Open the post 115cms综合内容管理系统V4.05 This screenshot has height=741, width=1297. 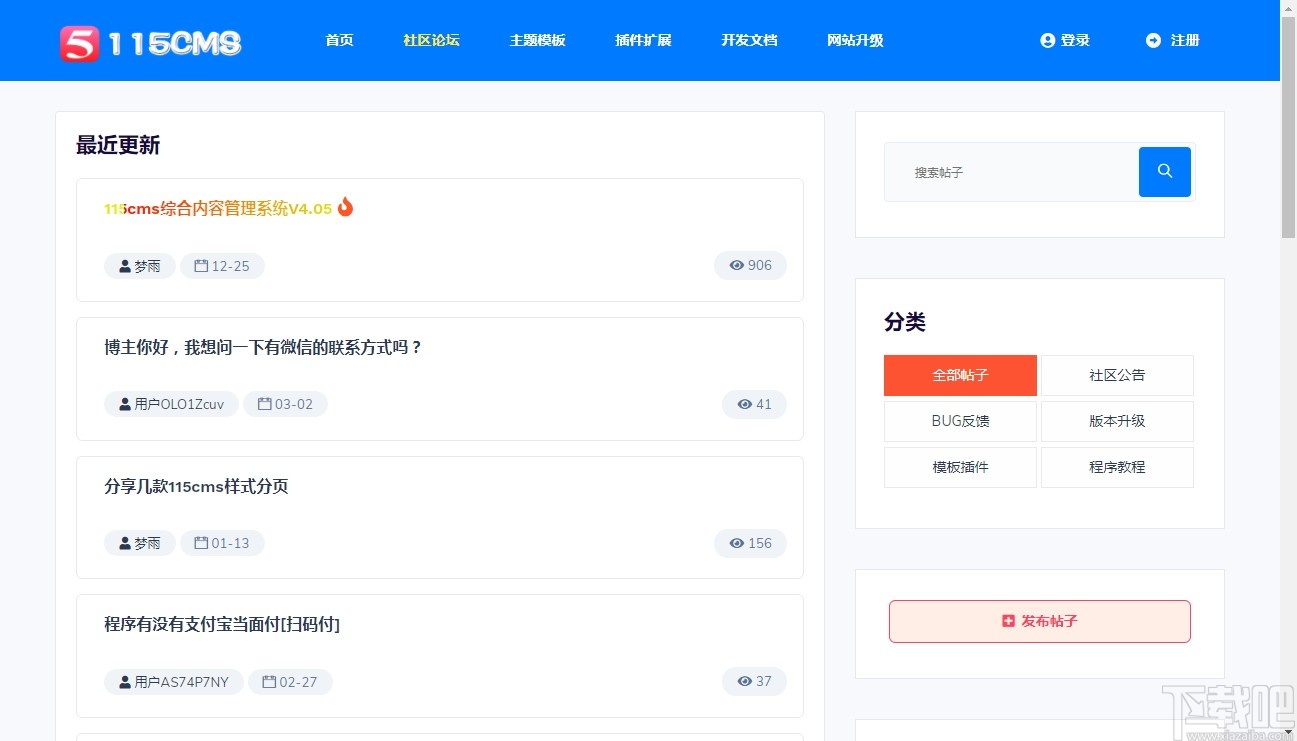pyautogui.click(x=218, y=209)
